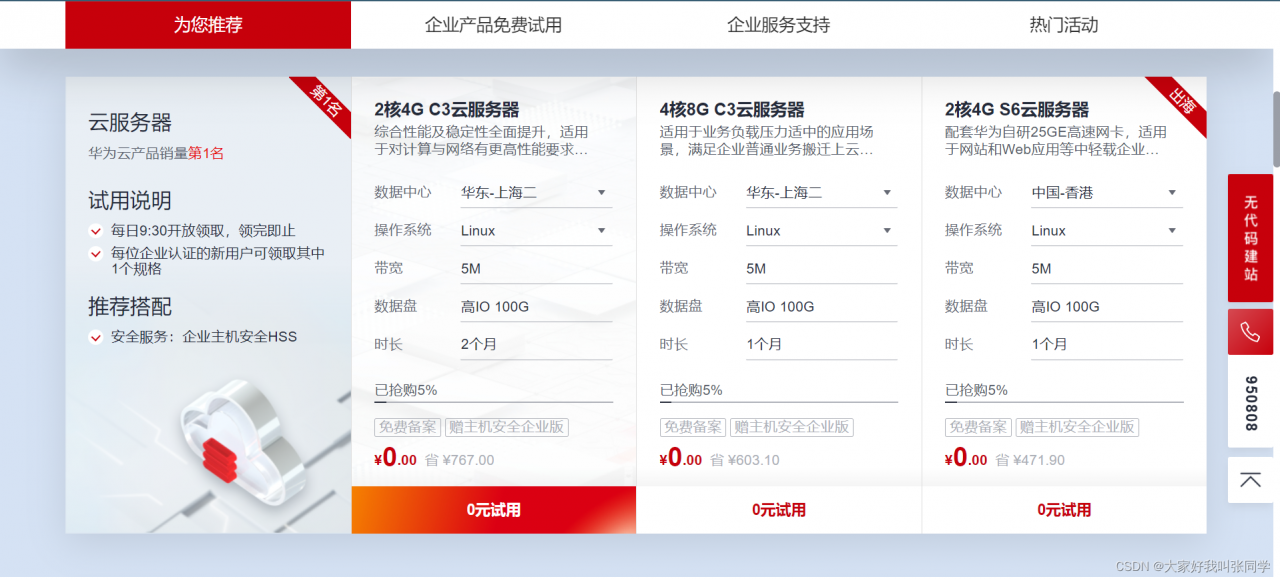
Task: Expand 操作系统 dropdown for 2核4G C3云服务器
Action: click(536, 231)
